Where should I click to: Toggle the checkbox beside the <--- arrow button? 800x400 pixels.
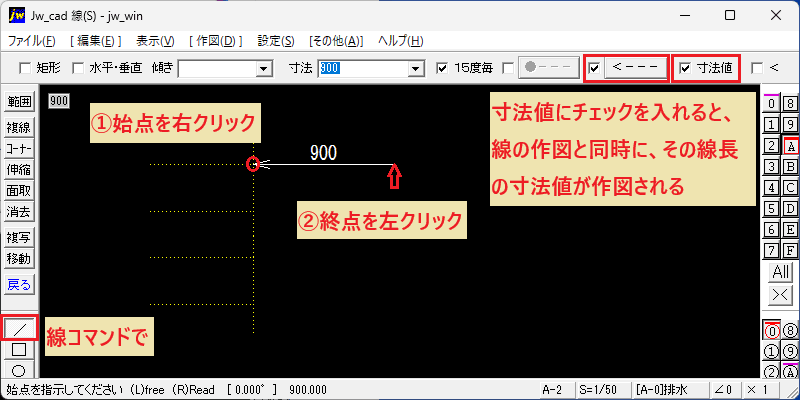click(x=594, y=68)
